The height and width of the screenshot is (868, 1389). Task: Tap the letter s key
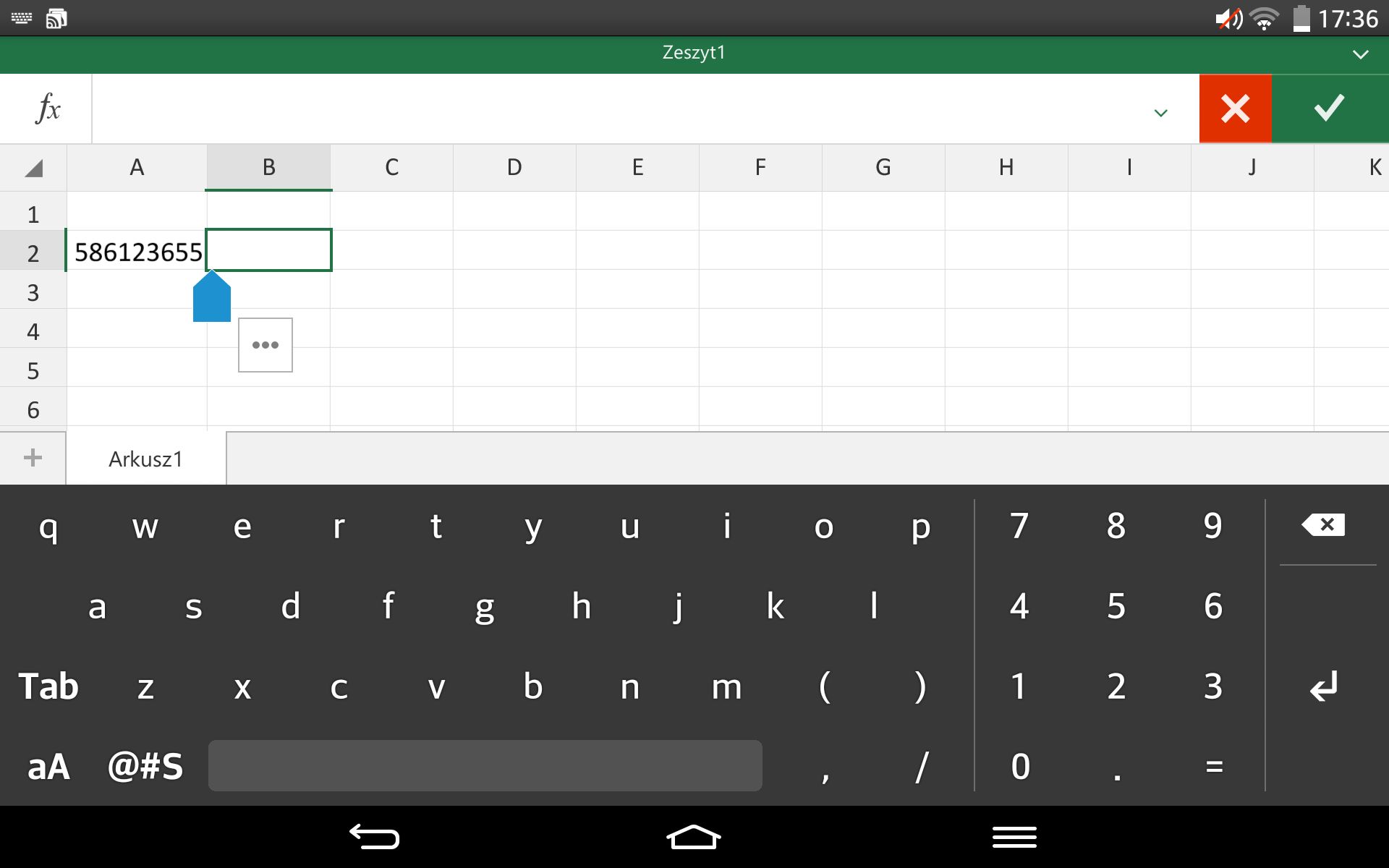click(193, 606)
